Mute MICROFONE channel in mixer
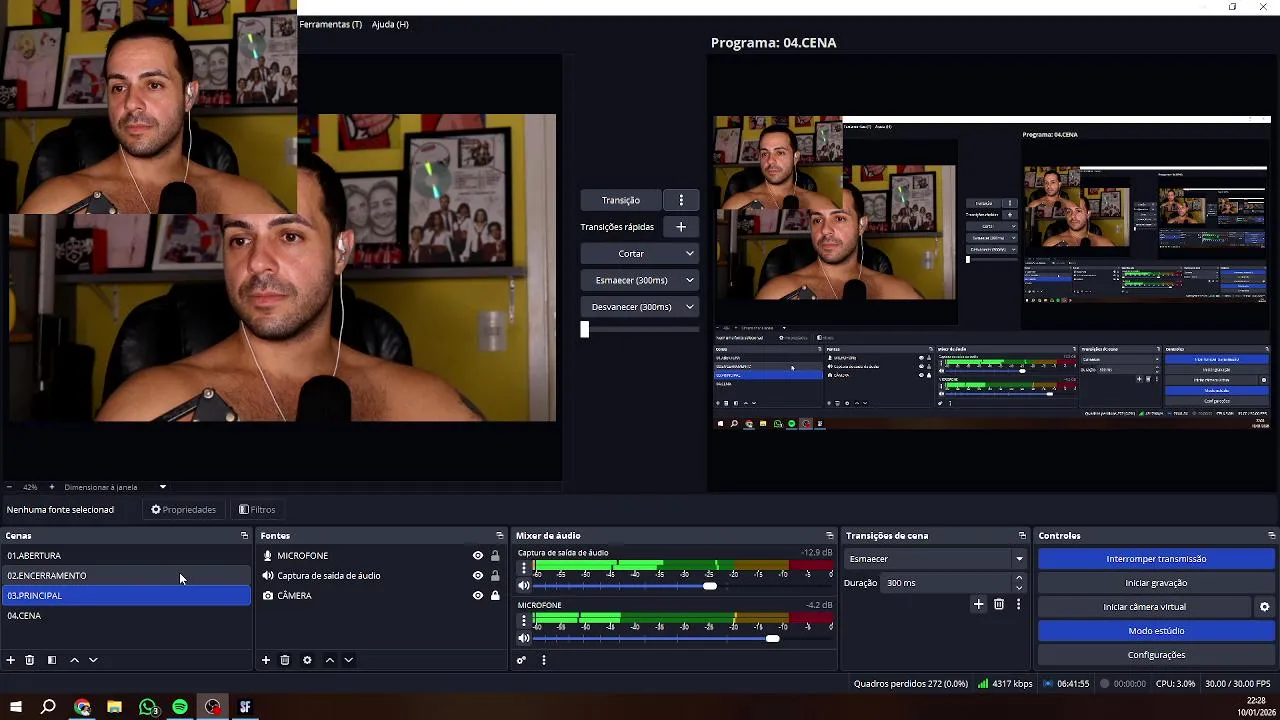 [523, 638]
